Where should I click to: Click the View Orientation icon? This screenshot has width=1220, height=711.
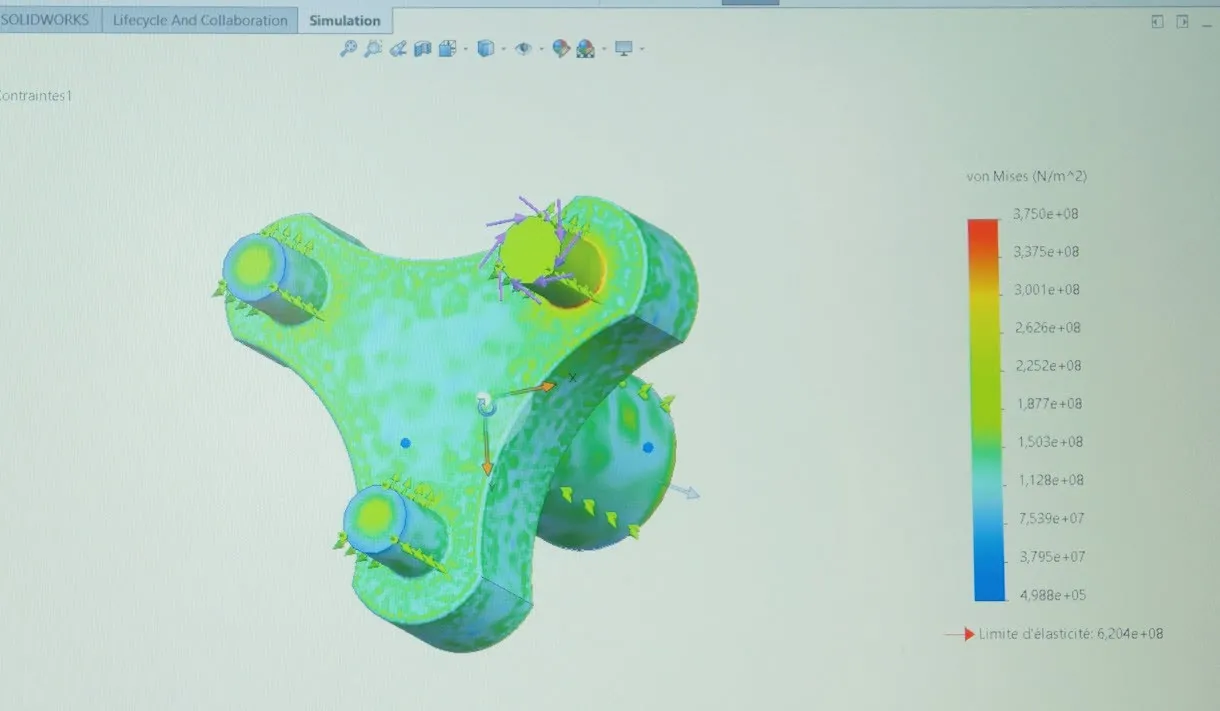pos(446,48)
